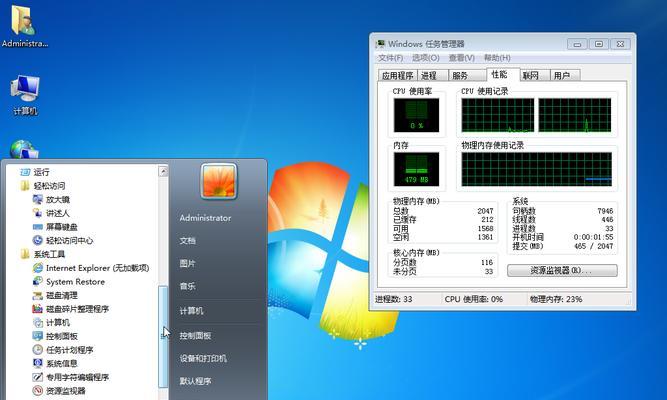Open 查看(V) menu in Task Manager
Image resolution: width=667 pixels, height=400 pixels.
coord(462,57)
